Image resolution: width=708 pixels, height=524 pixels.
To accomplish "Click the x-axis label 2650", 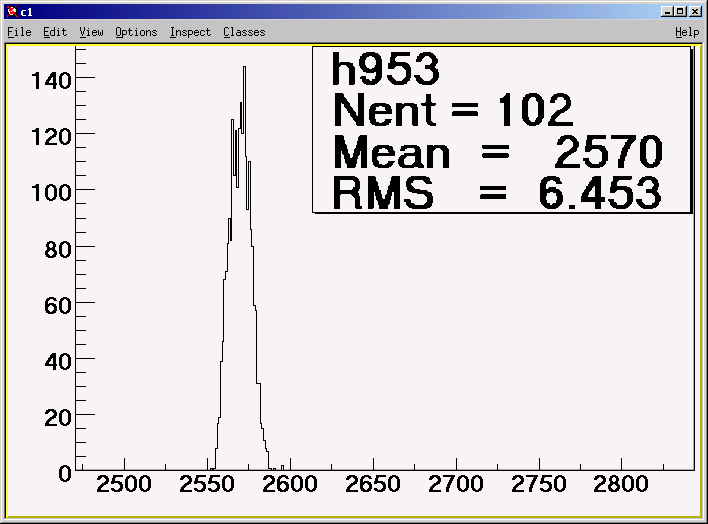I will click(373, 484).
